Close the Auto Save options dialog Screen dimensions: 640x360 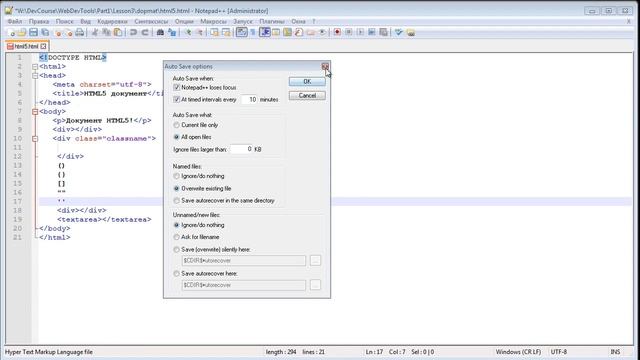tap(325, 67)
